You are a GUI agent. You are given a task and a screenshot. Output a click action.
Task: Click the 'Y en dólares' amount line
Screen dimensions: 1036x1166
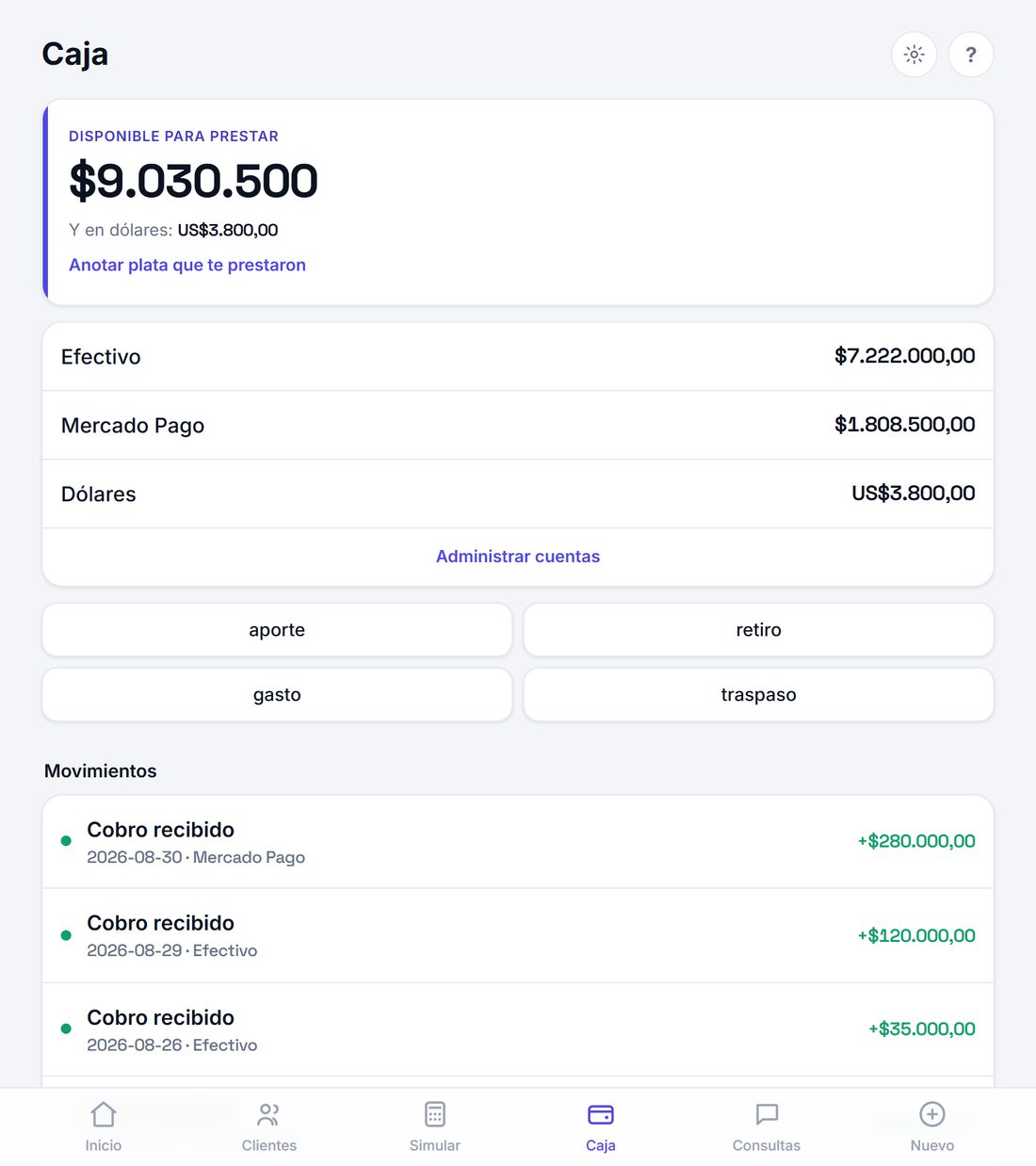(x=173, y=230)
